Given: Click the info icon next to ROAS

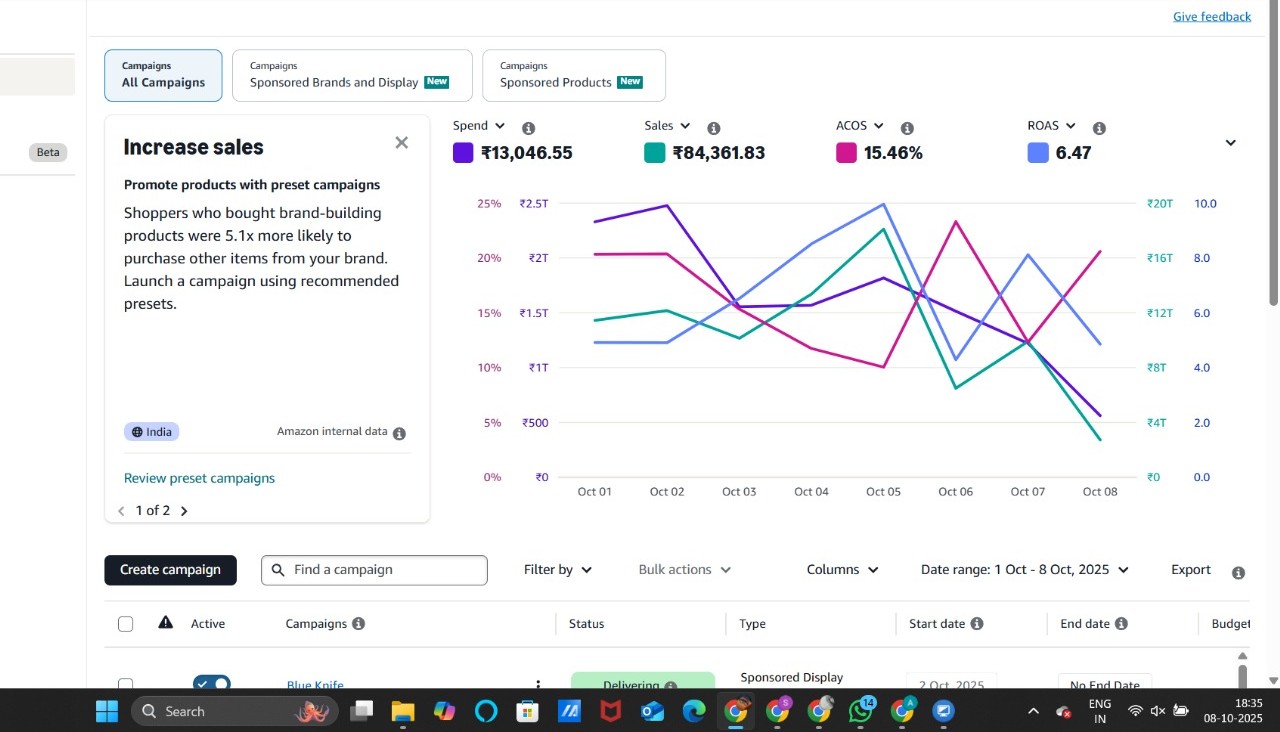Looking at the screenshot, I should coord(1099,128).
